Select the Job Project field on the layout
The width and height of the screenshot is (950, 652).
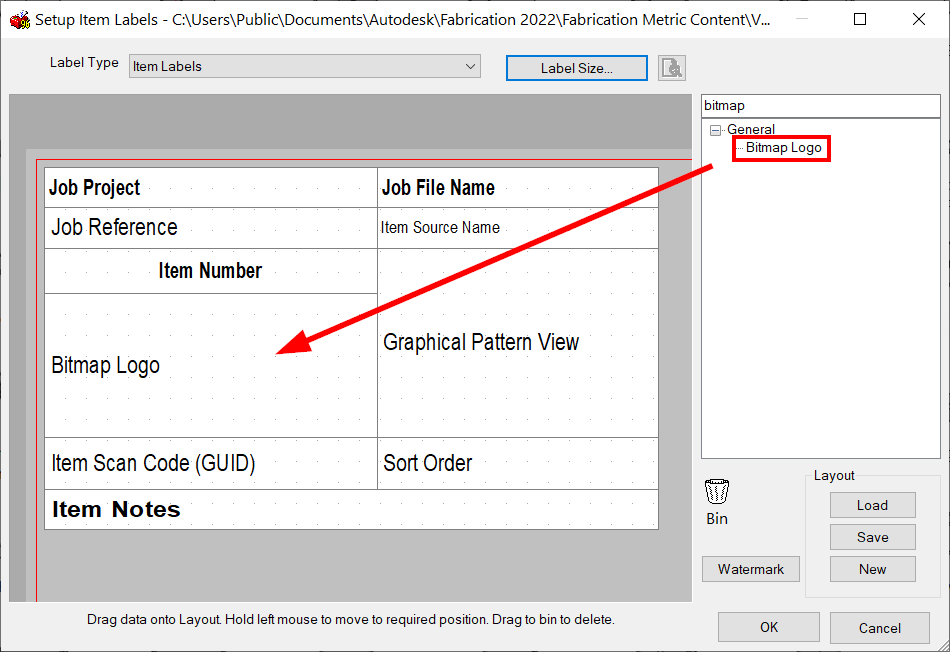click(x=95, y=187)
